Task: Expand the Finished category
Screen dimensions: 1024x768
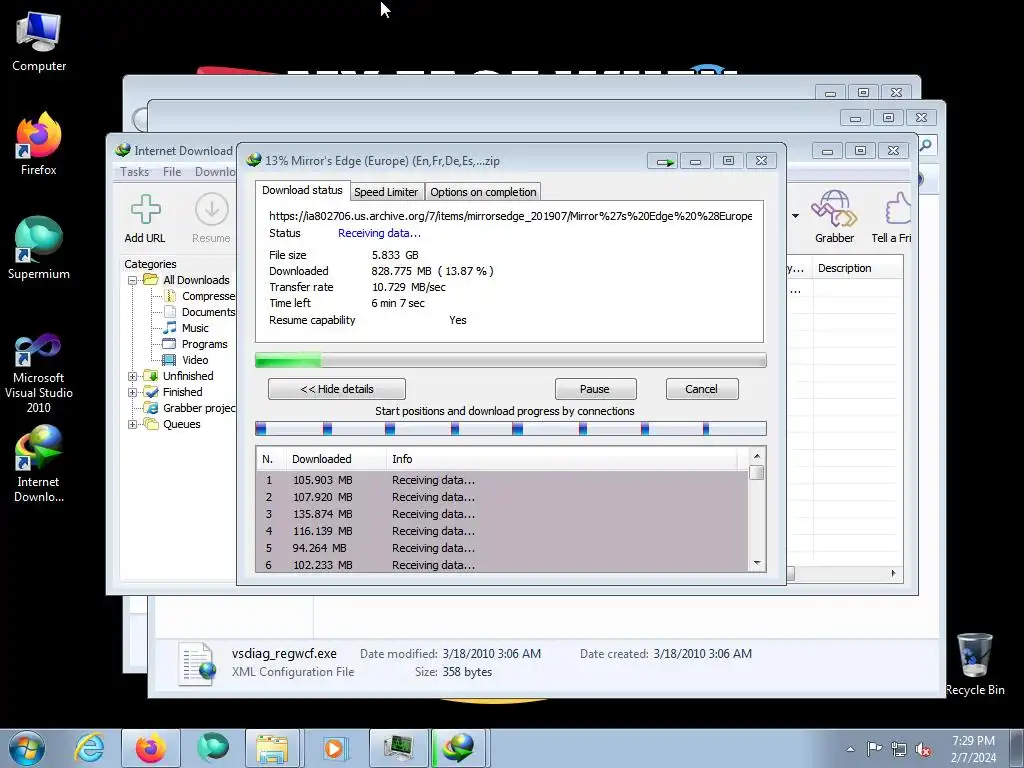Action: (133, 392)
